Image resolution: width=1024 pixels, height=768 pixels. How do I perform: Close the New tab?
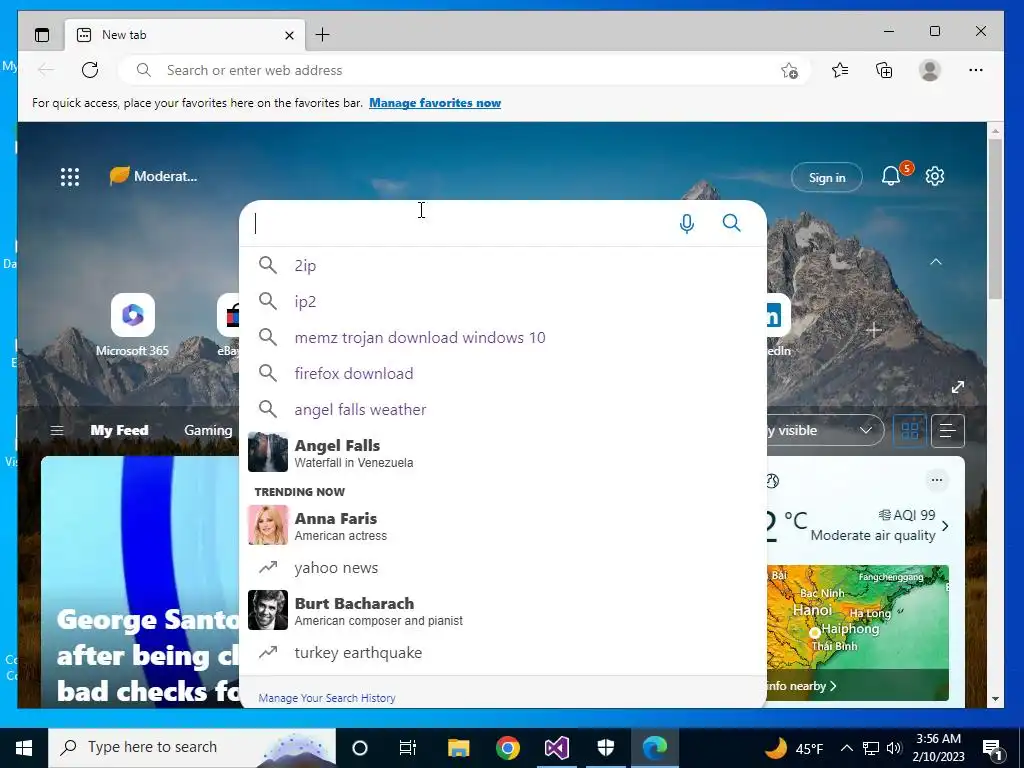(289, 35)
